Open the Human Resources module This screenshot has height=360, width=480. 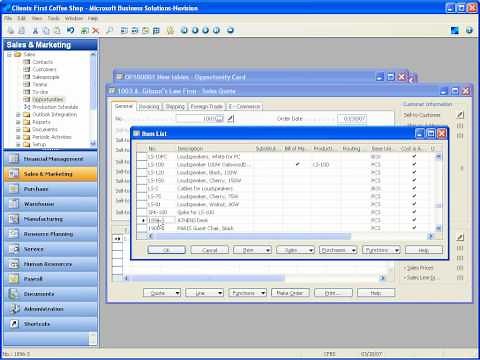(x=50, y=264)
